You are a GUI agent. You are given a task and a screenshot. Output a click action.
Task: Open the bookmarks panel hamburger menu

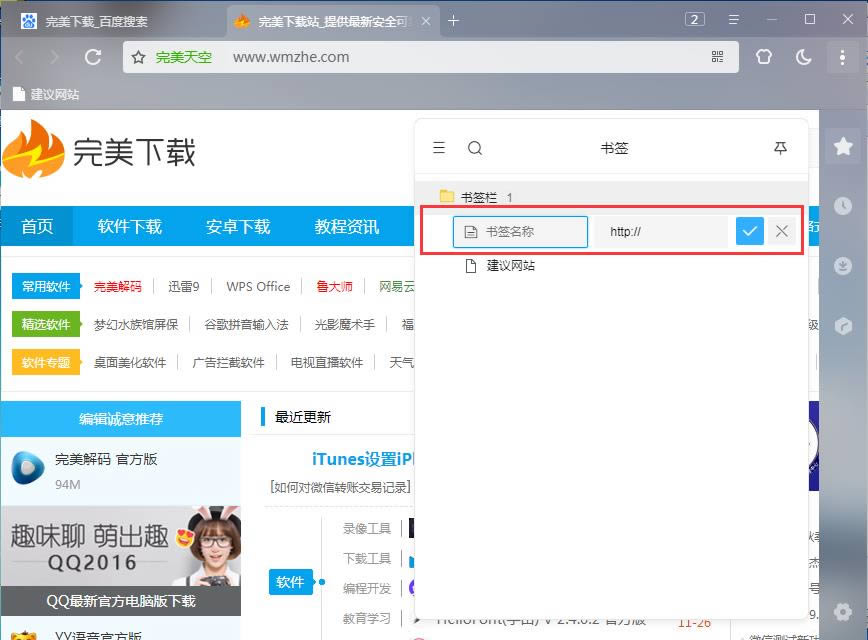coord(439,148)
